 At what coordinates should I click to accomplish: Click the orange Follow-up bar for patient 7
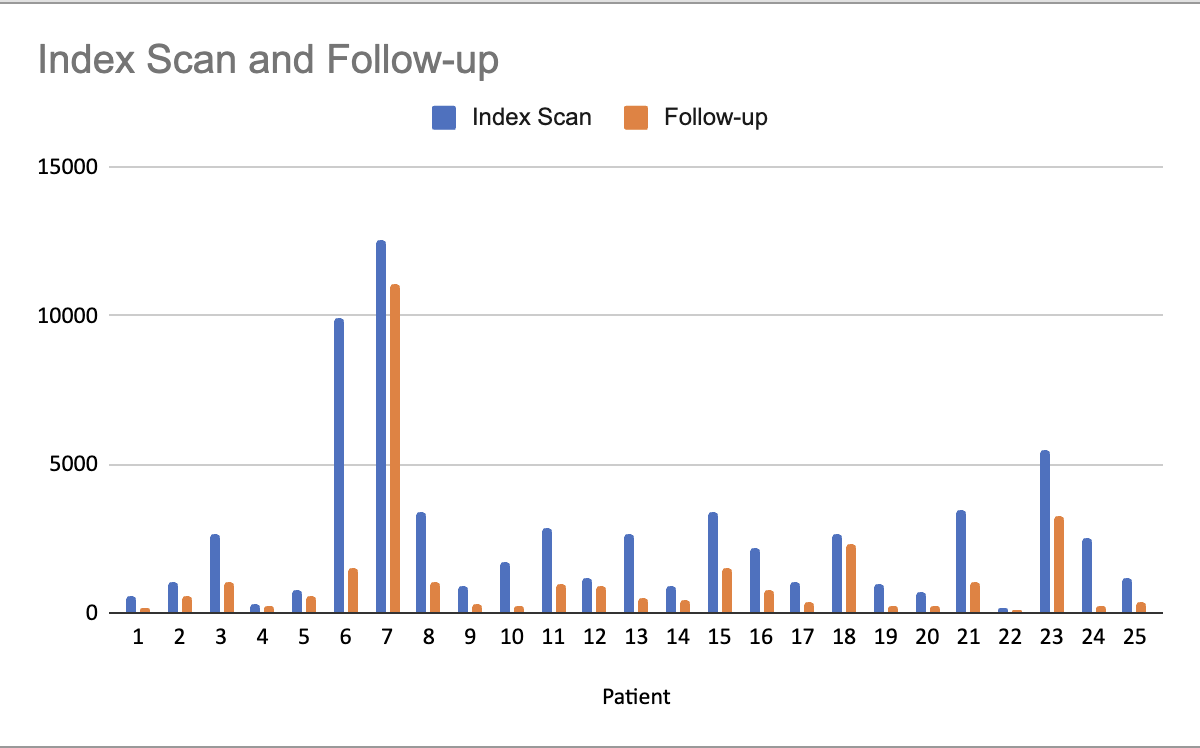(x=395, y=449)
